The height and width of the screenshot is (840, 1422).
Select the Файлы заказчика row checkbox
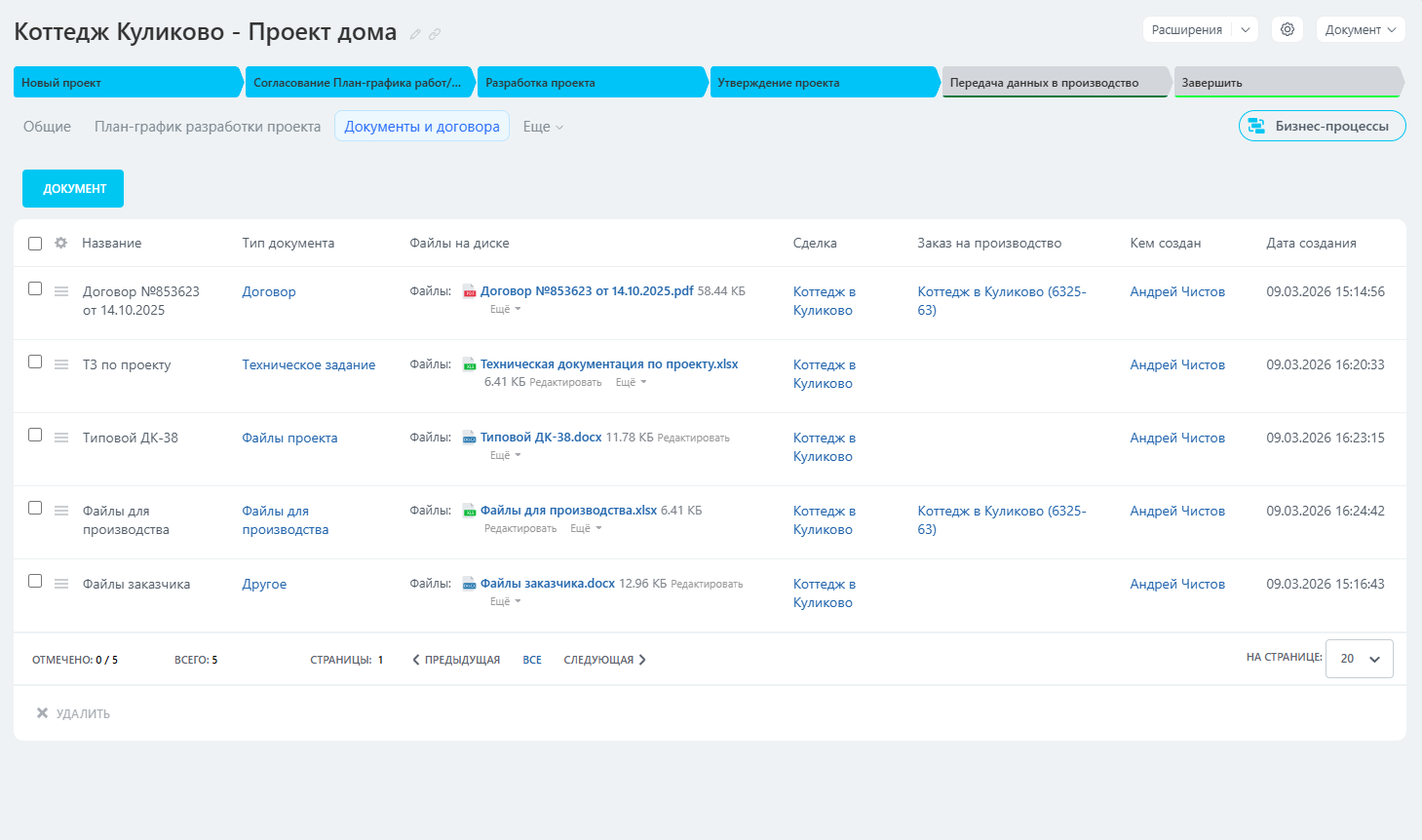tap(35, 581)
